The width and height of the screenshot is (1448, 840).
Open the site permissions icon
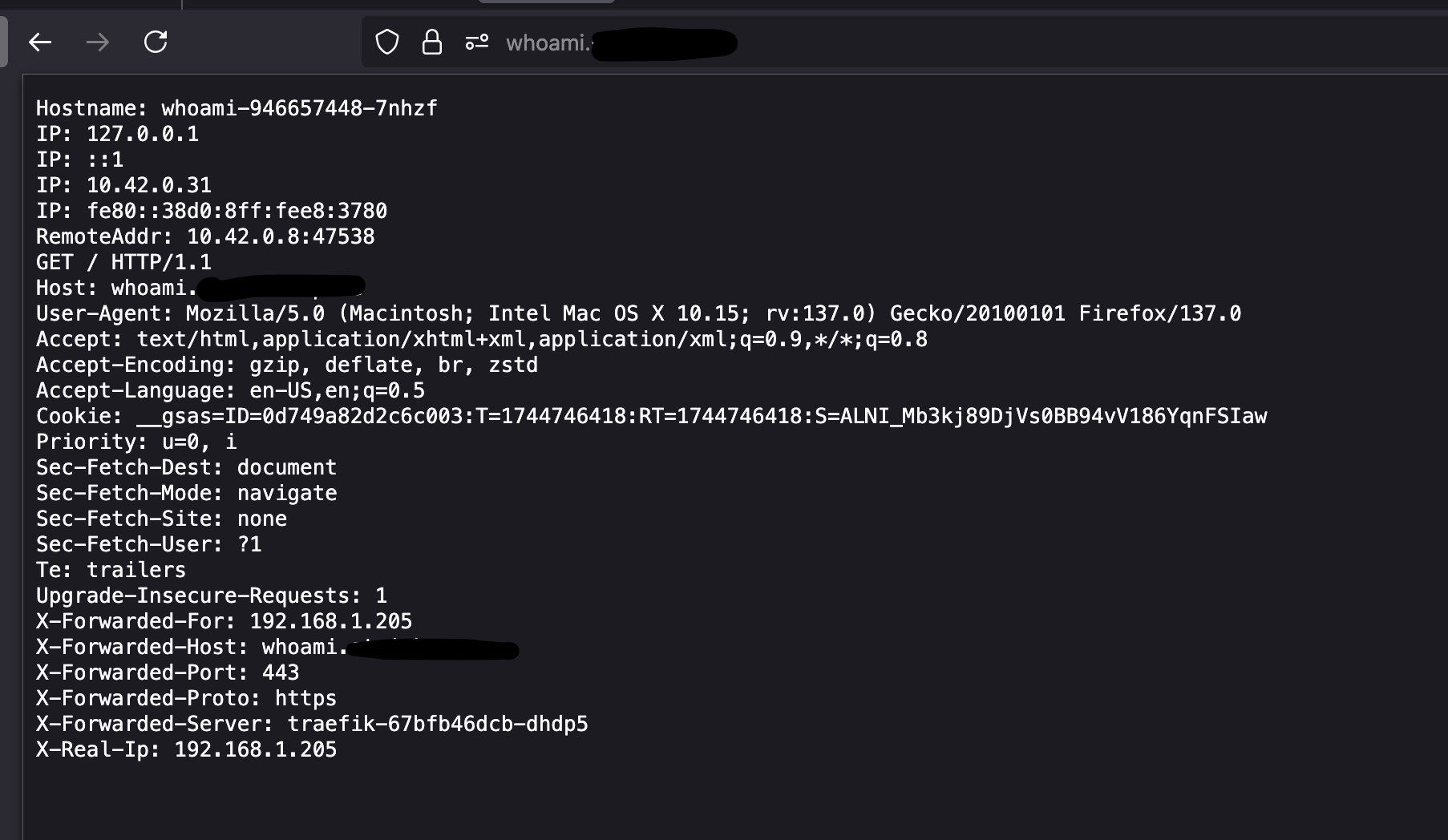coord(477,42)
